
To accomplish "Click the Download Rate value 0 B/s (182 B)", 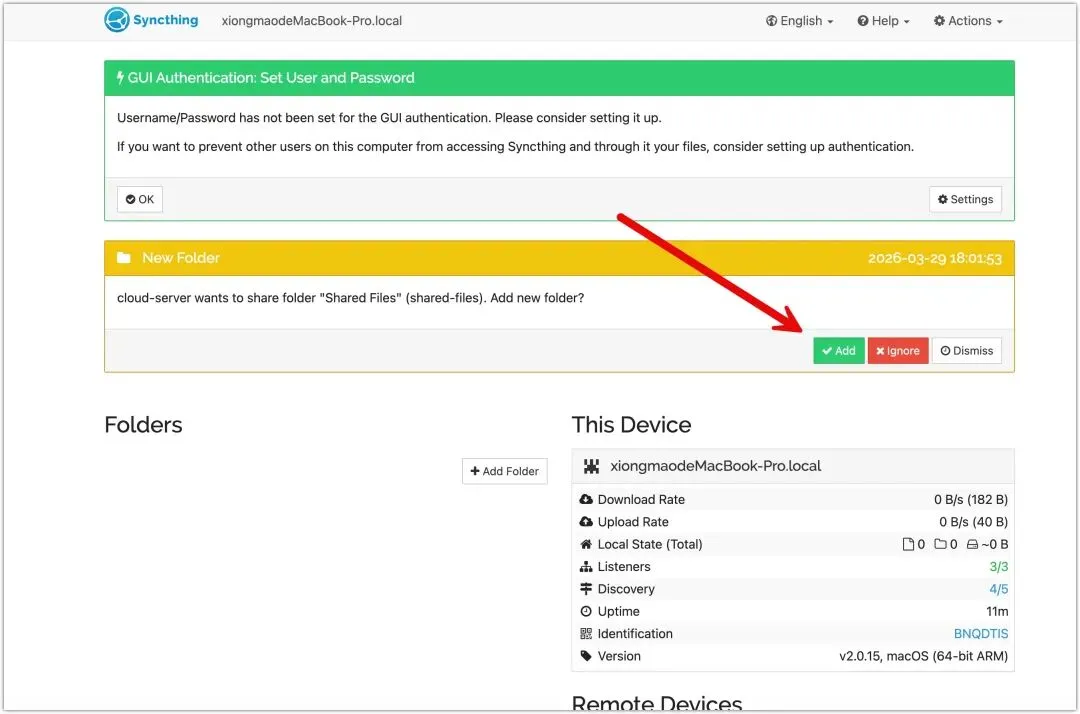I will click(970, 499).
